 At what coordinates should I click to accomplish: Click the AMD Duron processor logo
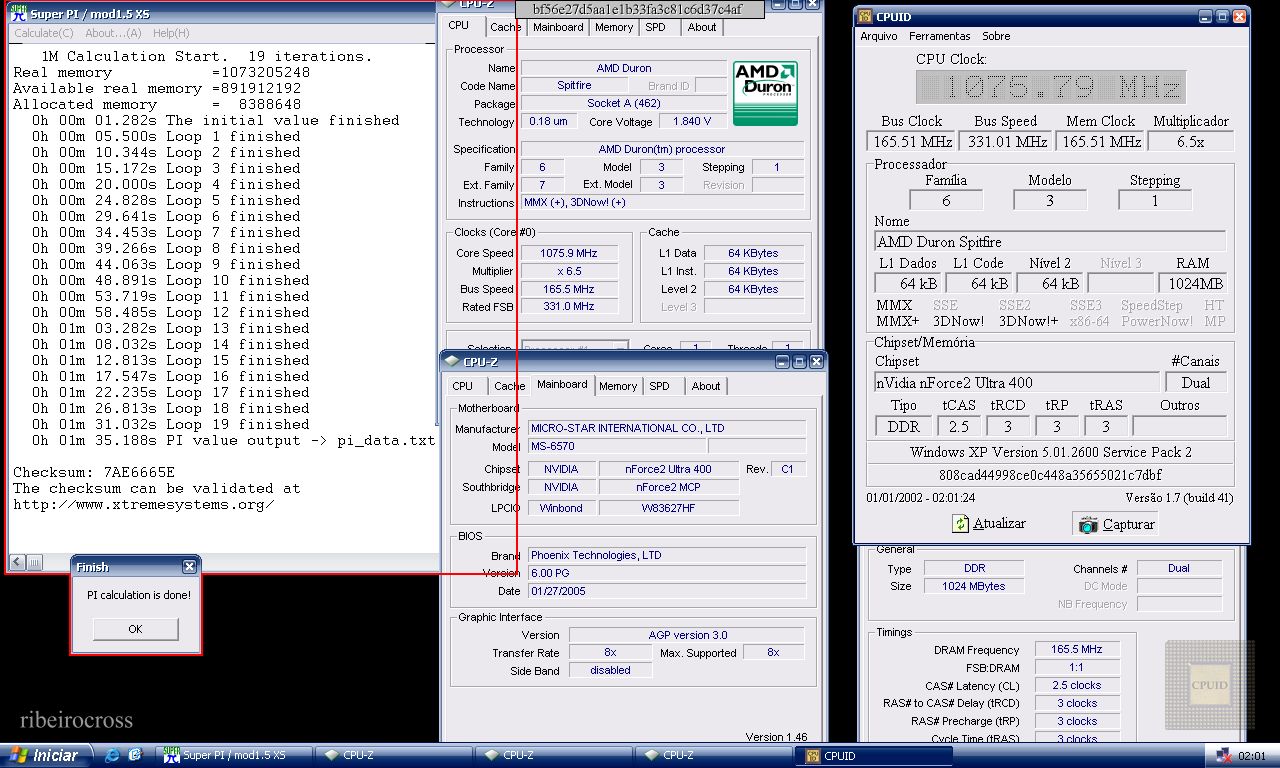point(766,93)
